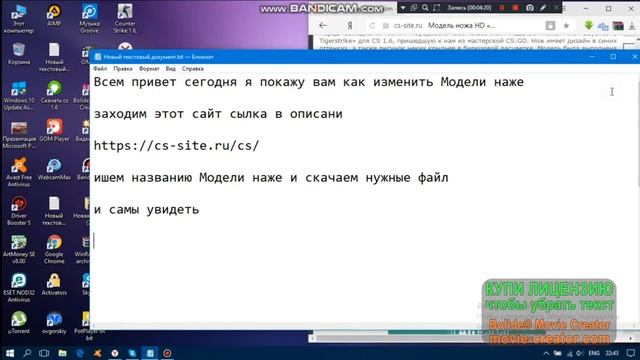Open the browser downloads arrow icon
Viewport: 640px width, 360px height.
pos(632,25)
